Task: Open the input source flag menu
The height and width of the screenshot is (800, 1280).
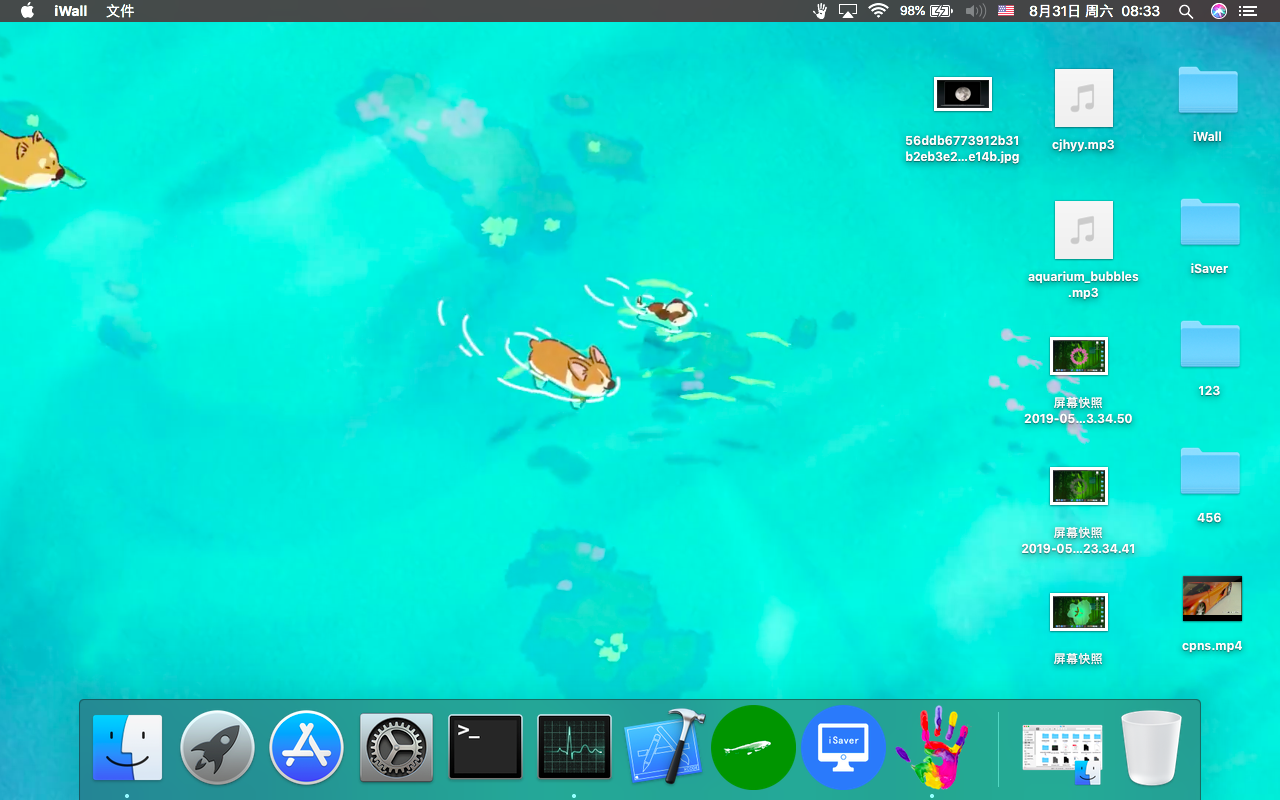Action: pyautogui.click(x=1006, y=11)
